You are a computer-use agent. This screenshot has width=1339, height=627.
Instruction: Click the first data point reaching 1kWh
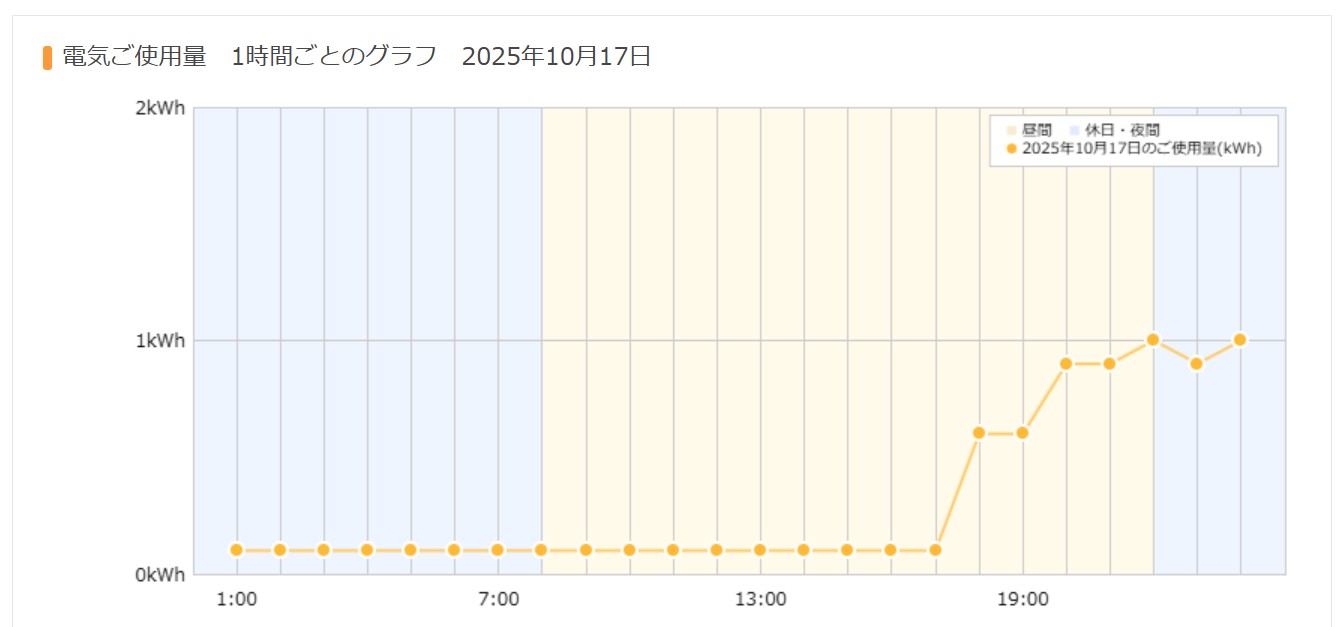click(1153, 340)
